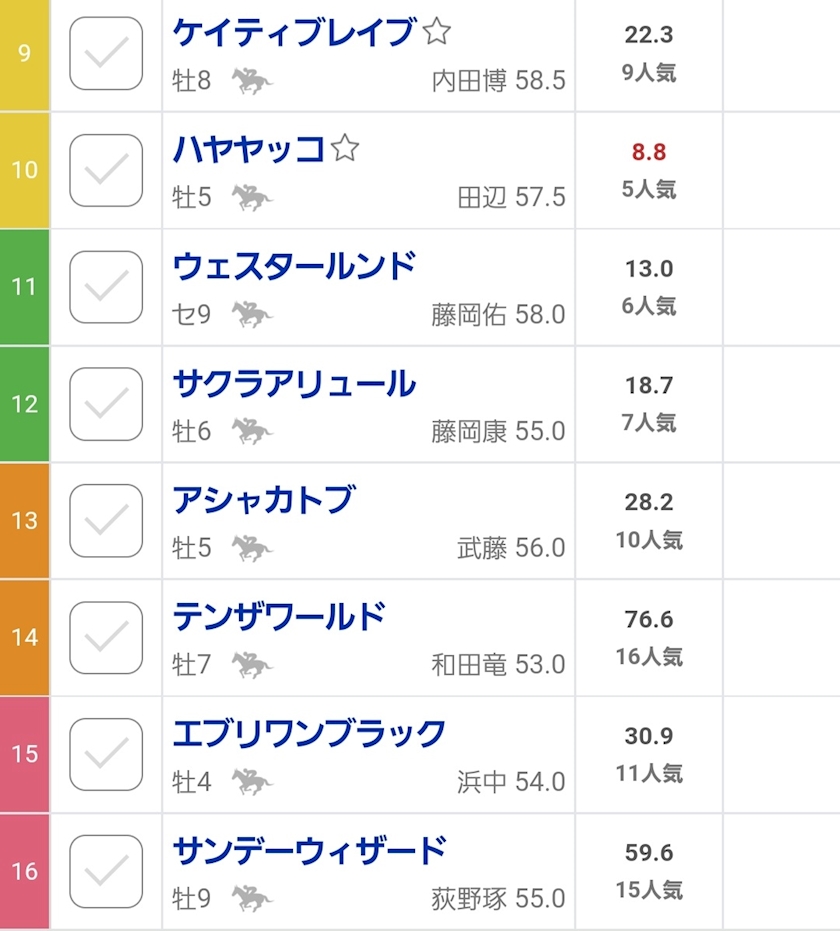Click jockey name 内田博

tap(469, 81)
